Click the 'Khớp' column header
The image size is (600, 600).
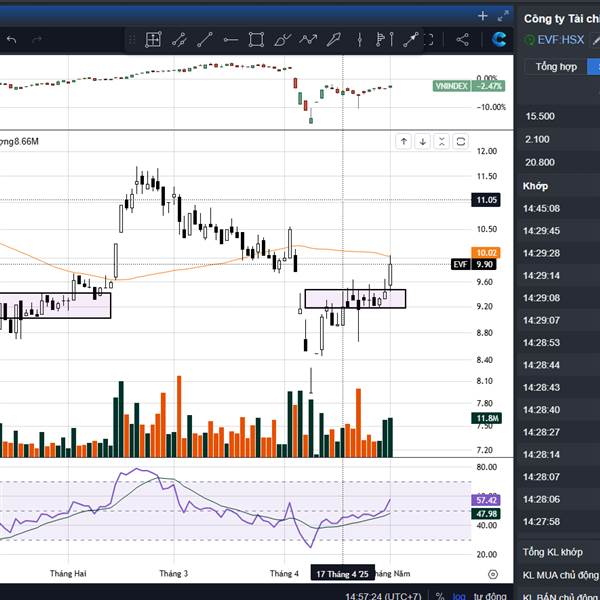click(535, 186)
